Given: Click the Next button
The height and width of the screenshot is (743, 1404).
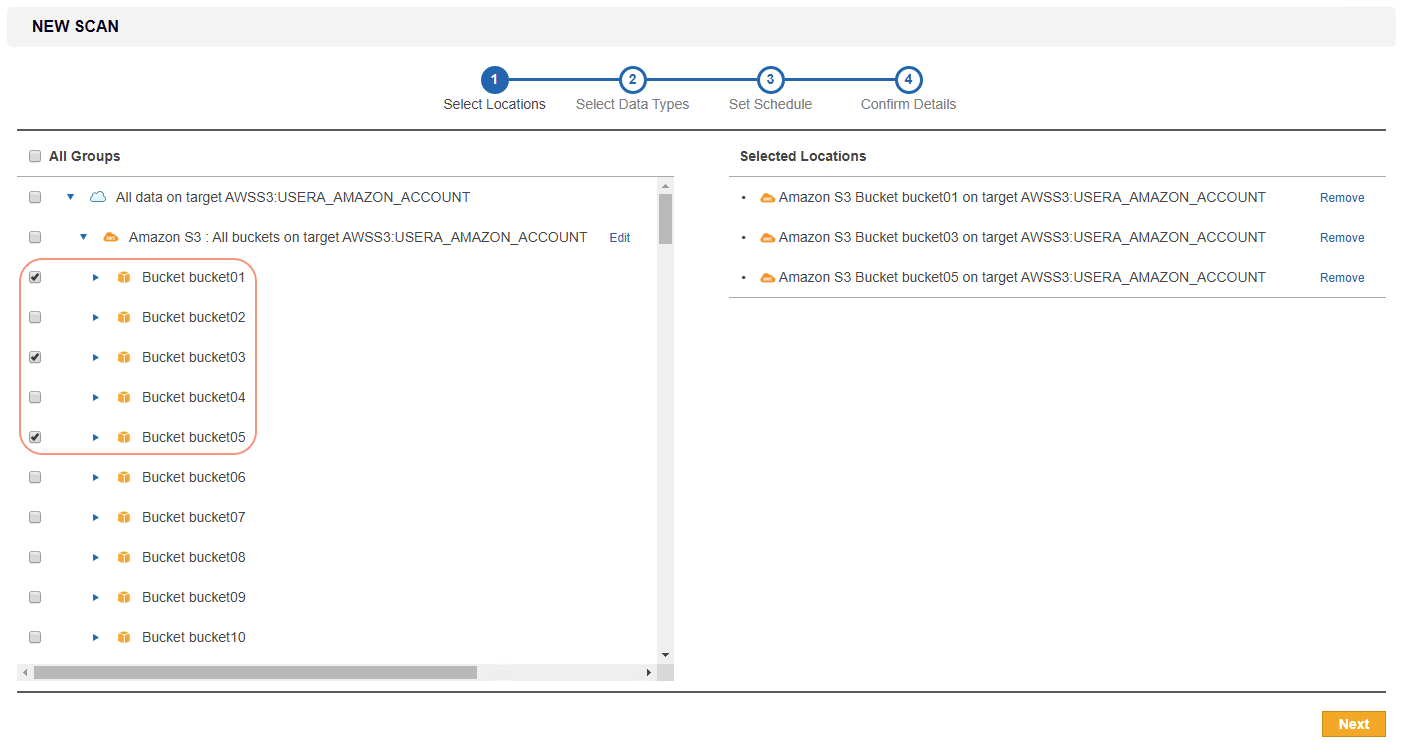Looking at the screenshot, I should coord(1353,723).
